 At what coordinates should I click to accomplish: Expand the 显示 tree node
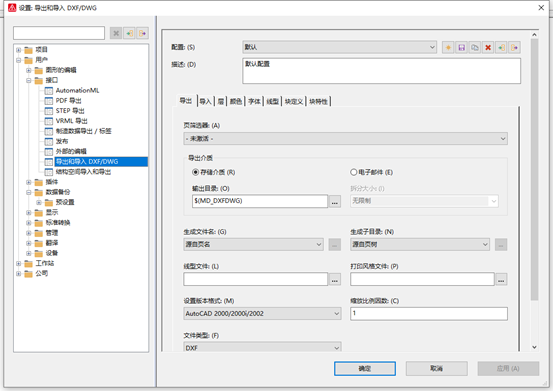pos(29,213)
